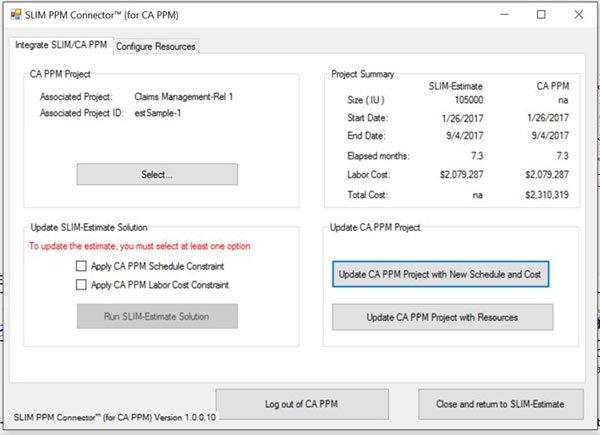Click the Labor Cost label

point(369,175)
